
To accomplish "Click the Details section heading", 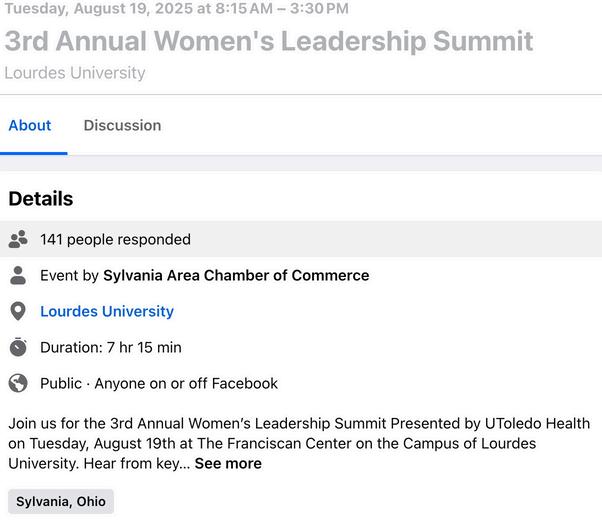I will [41, 198].
